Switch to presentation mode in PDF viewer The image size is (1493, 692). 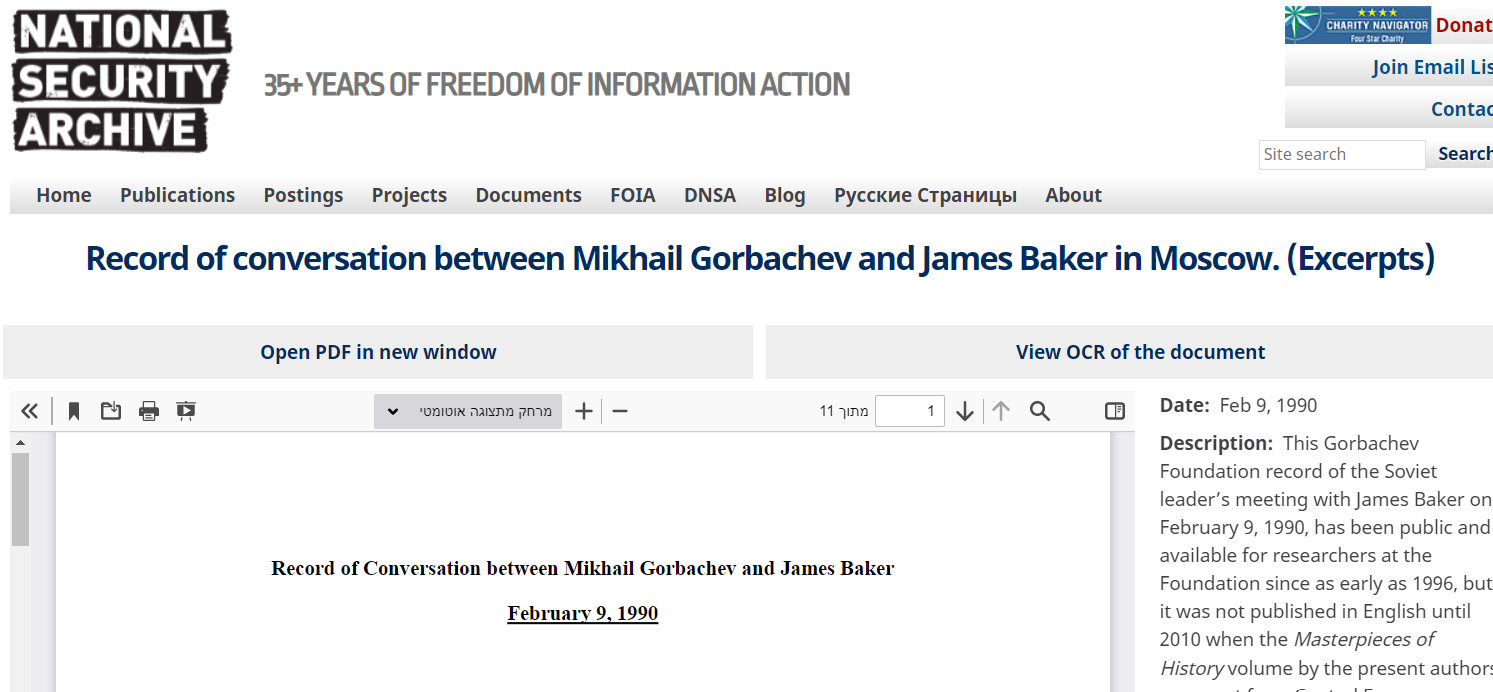point(186,411)
